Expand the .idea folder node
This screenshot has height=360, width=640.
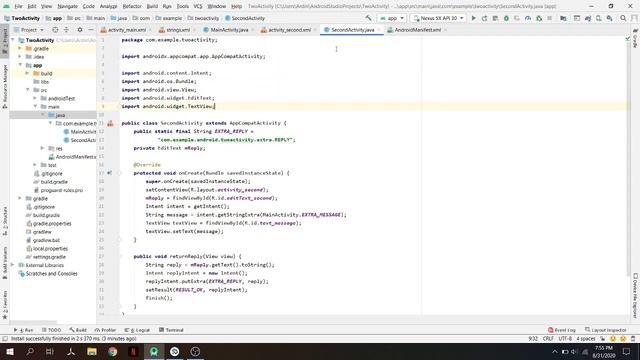tap(20, 57)
